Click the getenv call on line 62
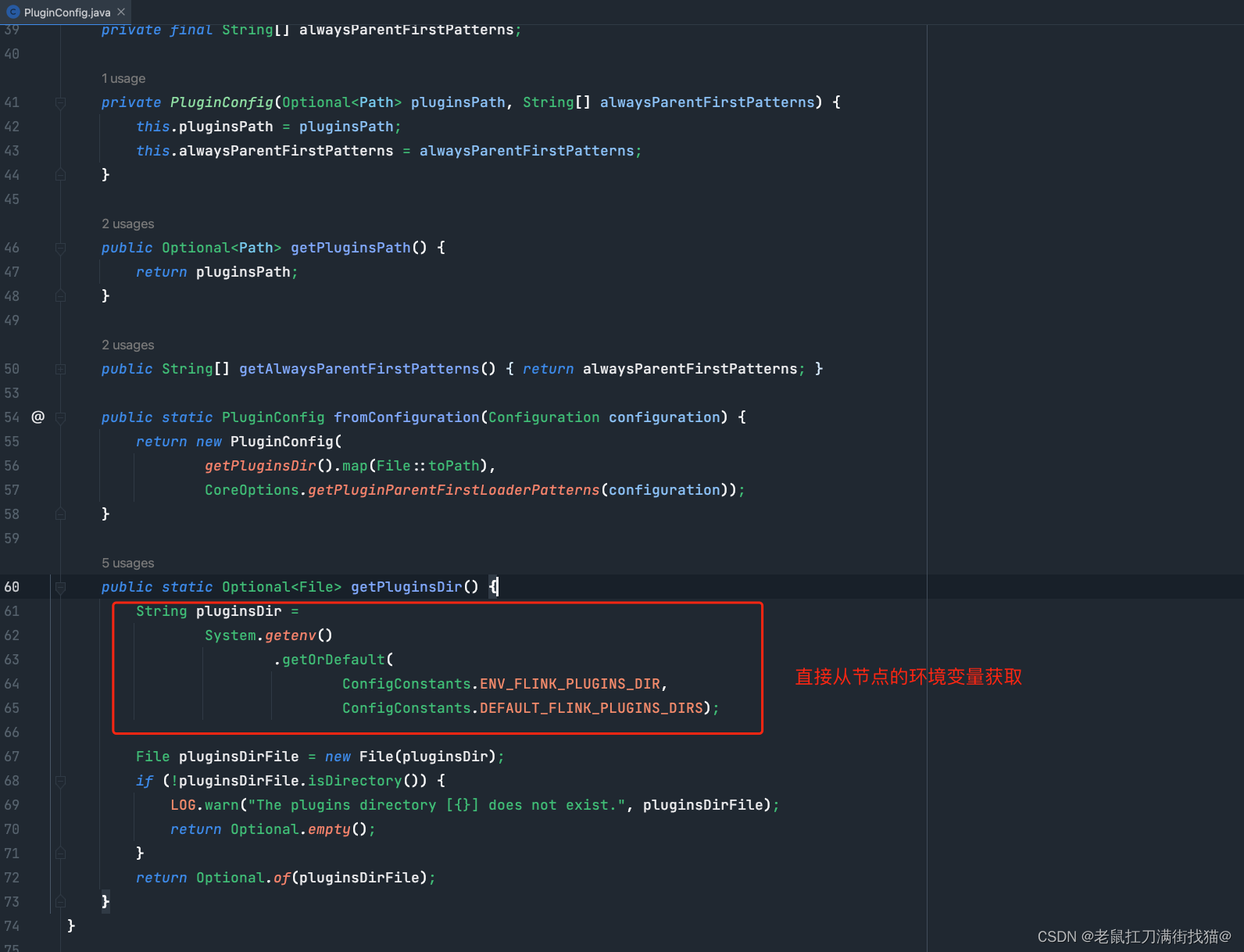 [291, 635]
